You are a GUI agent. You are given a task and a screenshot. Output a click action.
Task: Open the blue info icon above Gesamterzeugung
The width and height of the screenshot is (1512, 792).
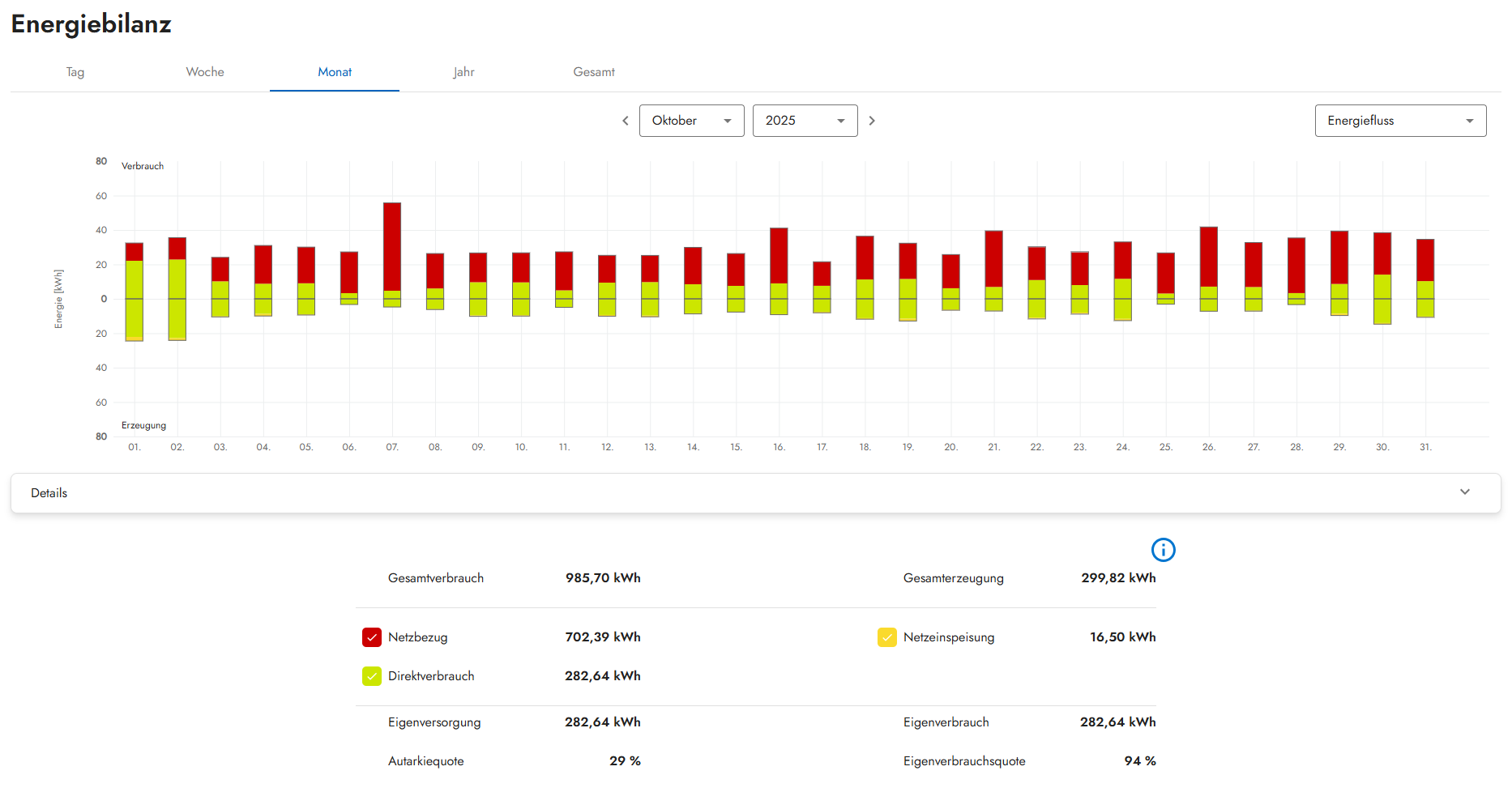click(x=1163, y=550)
